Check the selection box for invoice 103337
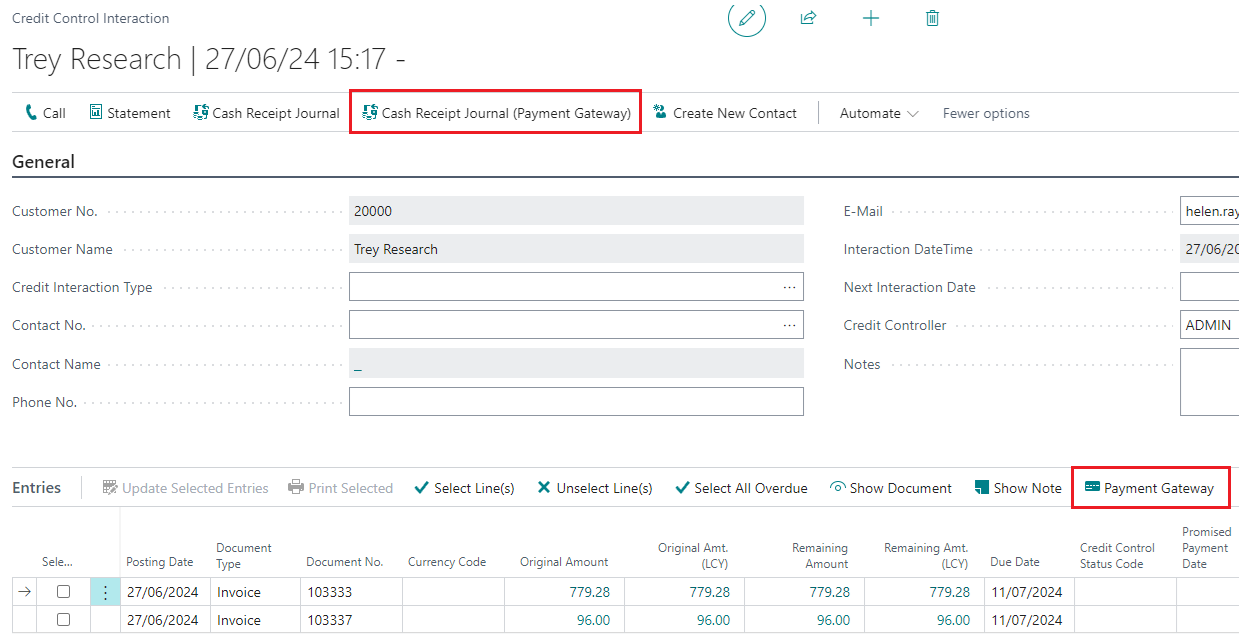The height and width of the screenshot is (637, 1251). [x=63, y=619]
